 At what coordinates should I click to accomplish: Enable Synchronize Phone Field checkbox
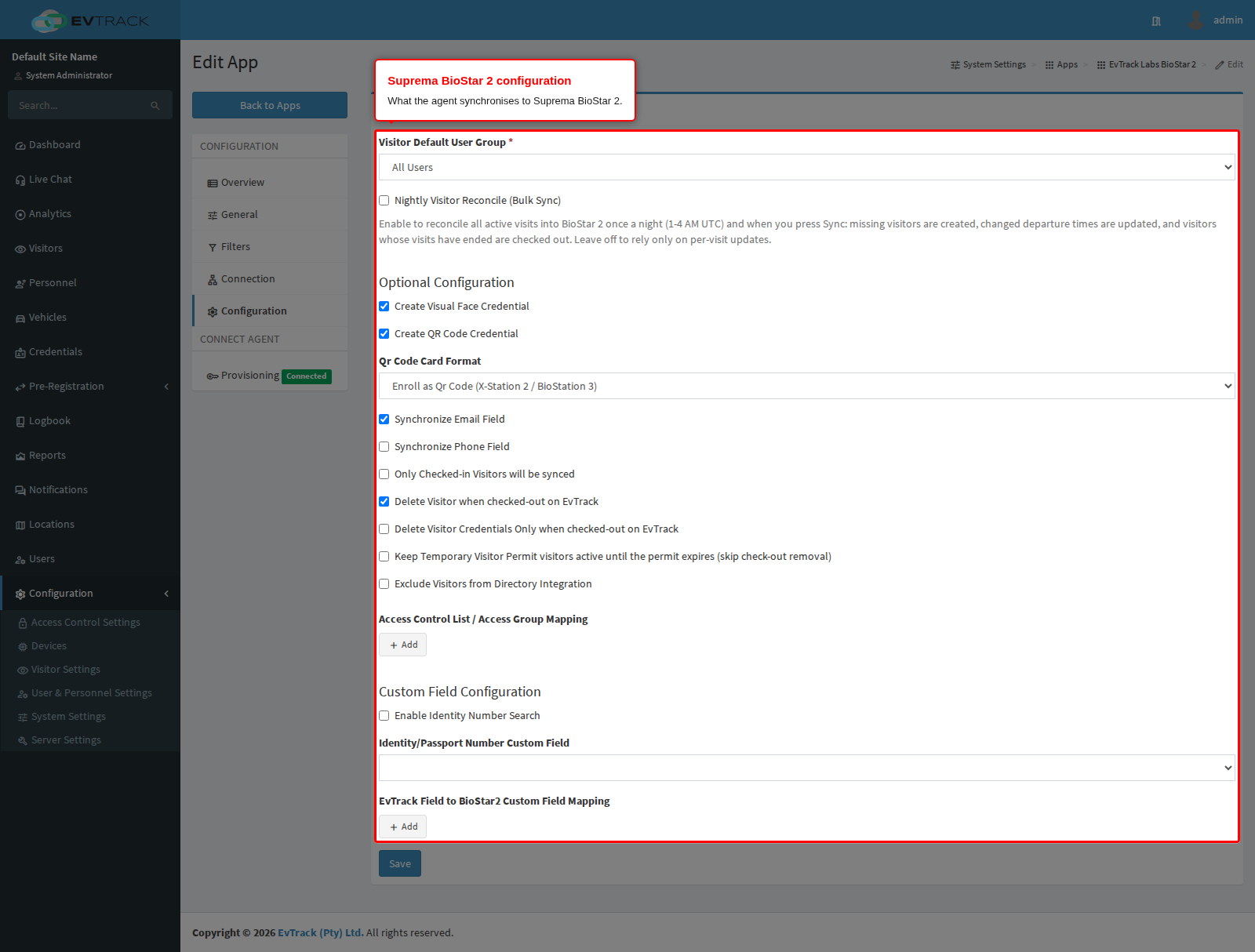[384, 447]
